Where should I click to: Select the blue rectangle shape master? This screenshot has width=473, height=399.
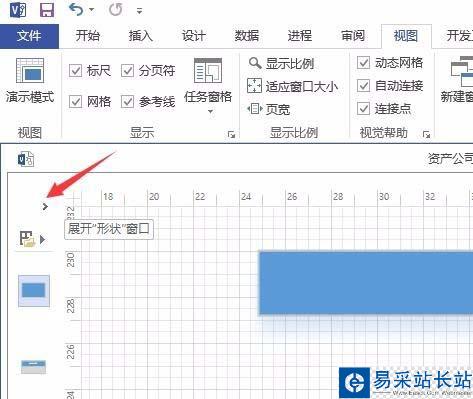click(x=34, y=291)
